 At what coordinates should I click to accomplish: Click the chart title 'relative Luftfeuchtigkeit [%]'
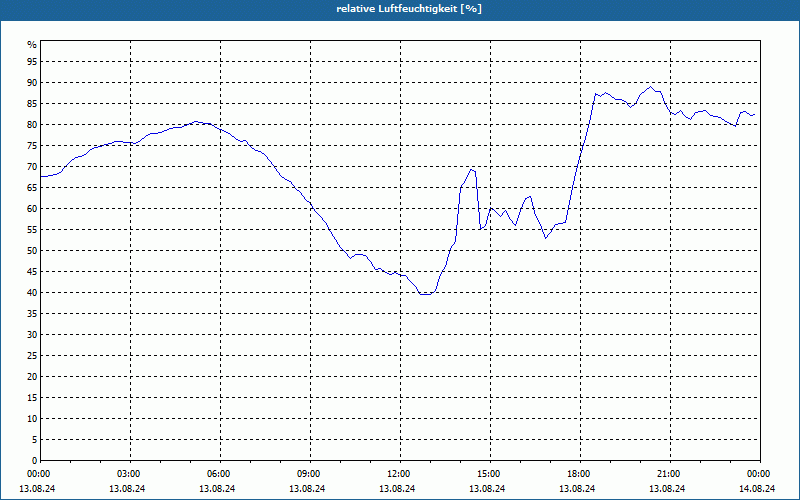coord(409,9)
